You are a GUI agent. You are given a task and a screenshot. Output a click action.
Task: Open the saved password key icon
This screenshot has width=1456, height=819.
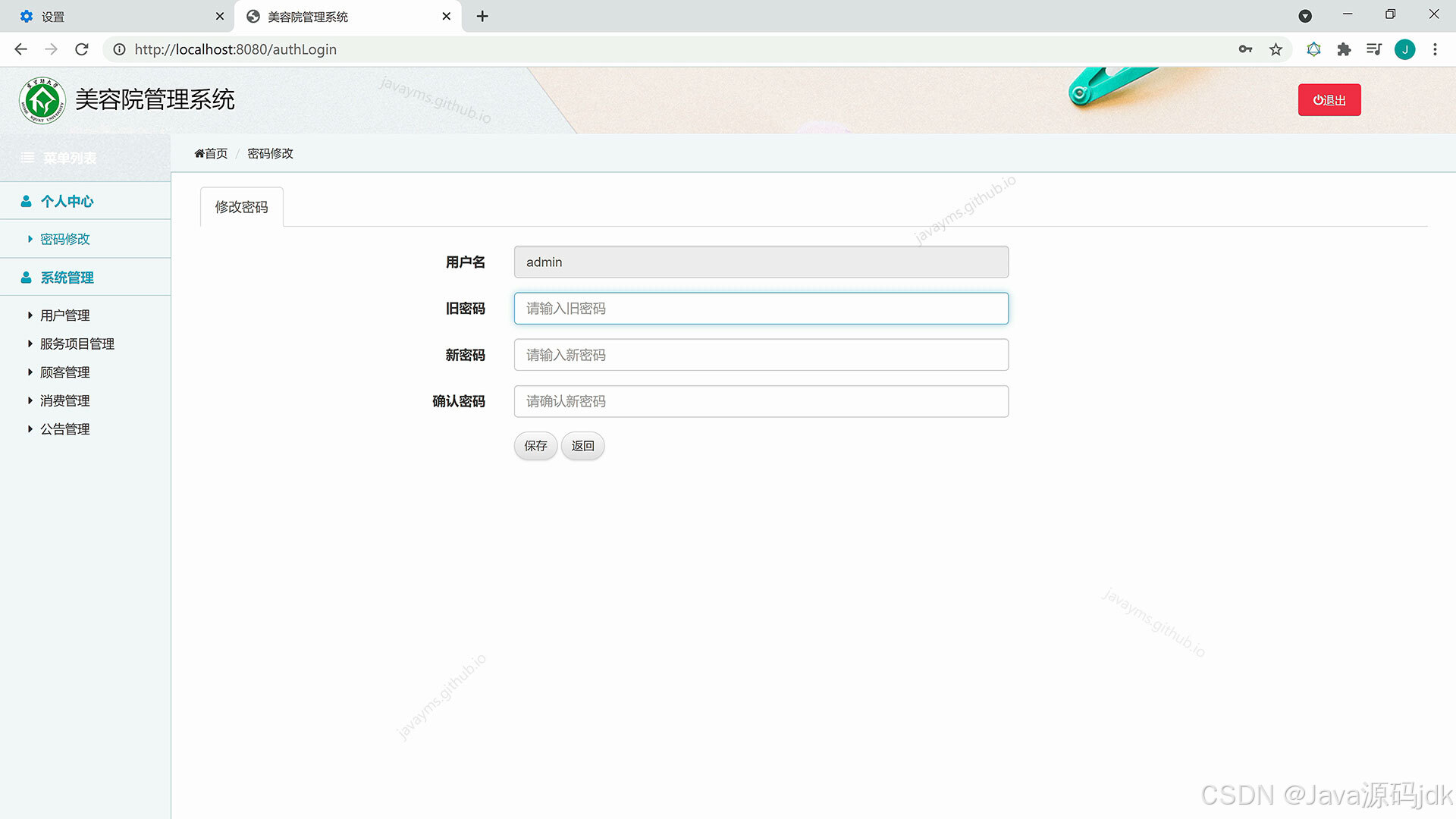pos(1245,49)
